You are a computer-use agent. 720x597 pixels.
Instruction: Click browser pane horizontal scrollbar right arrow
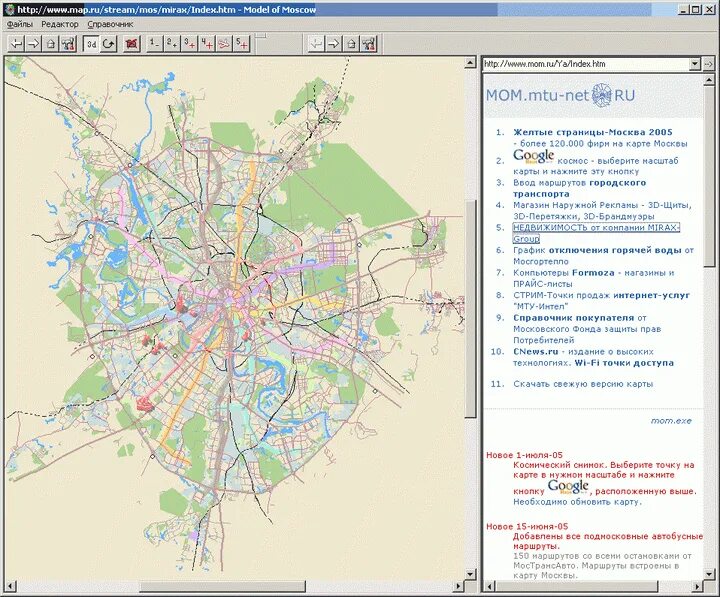point(698,586)
